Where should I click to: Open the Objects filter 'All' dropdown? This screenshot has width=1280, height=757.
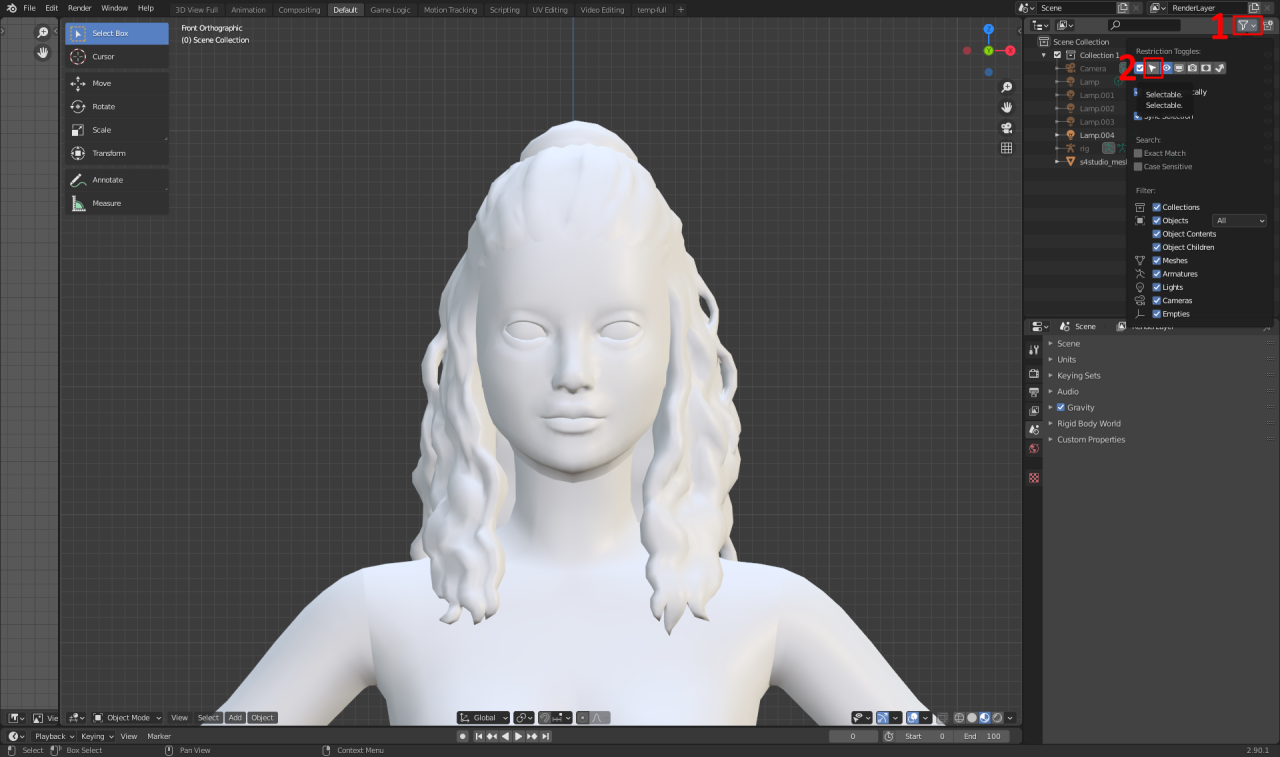(x=1240, y=220)
